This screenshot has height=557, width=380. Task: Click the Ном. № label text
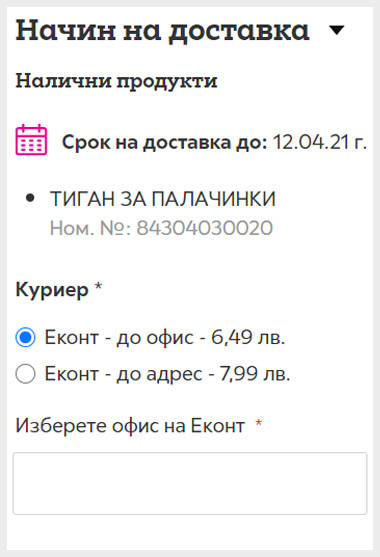coord(90,228)
